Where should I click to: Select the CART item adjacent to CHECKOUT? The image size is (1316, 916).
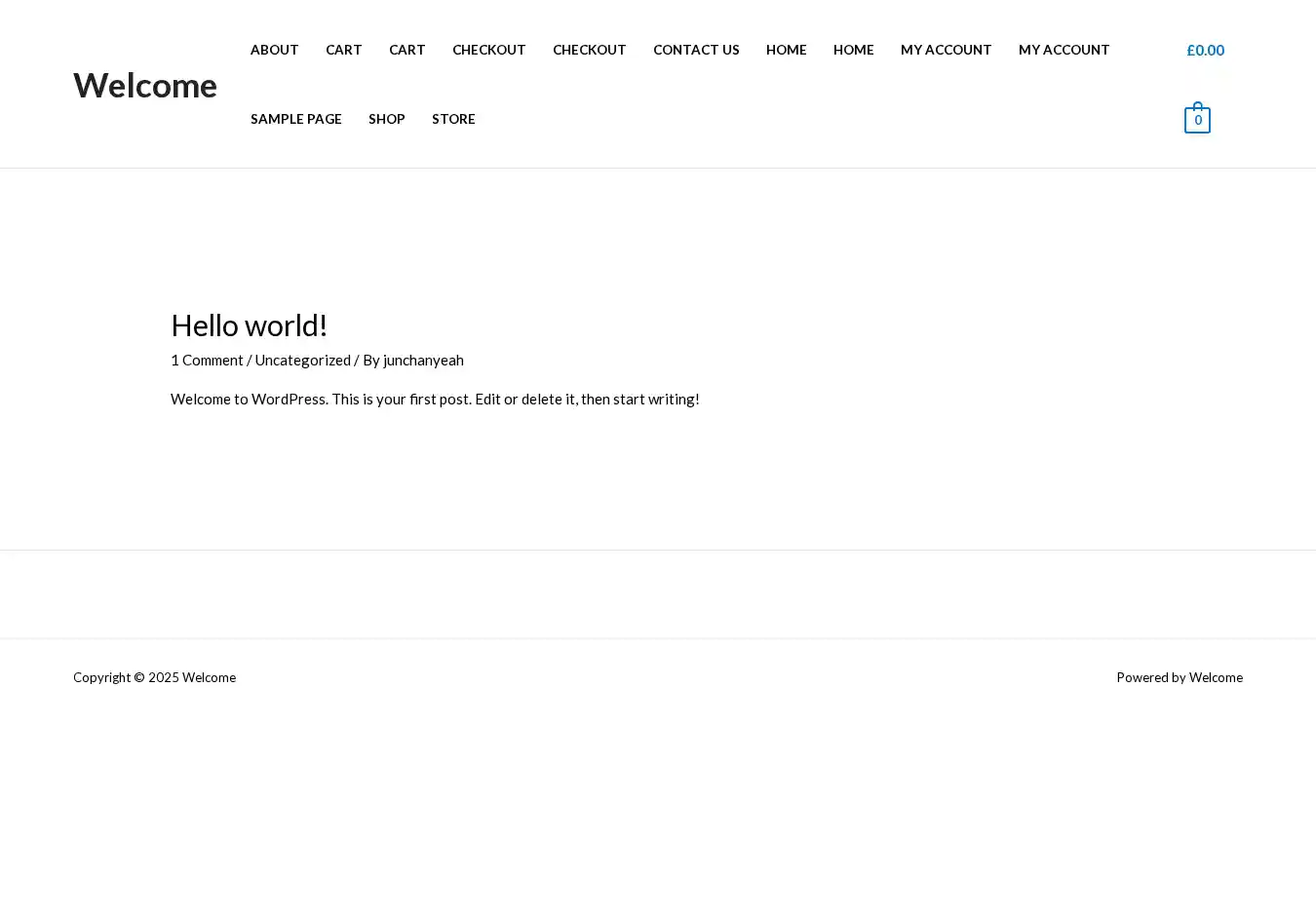pos(406,50)
